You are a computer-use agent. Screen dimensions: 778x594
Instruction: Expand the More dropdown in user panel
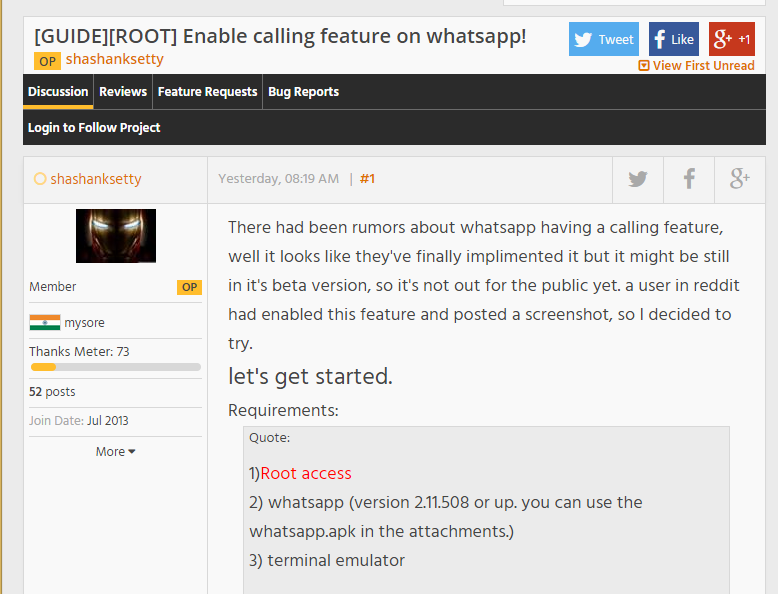(x=115, y=451)
